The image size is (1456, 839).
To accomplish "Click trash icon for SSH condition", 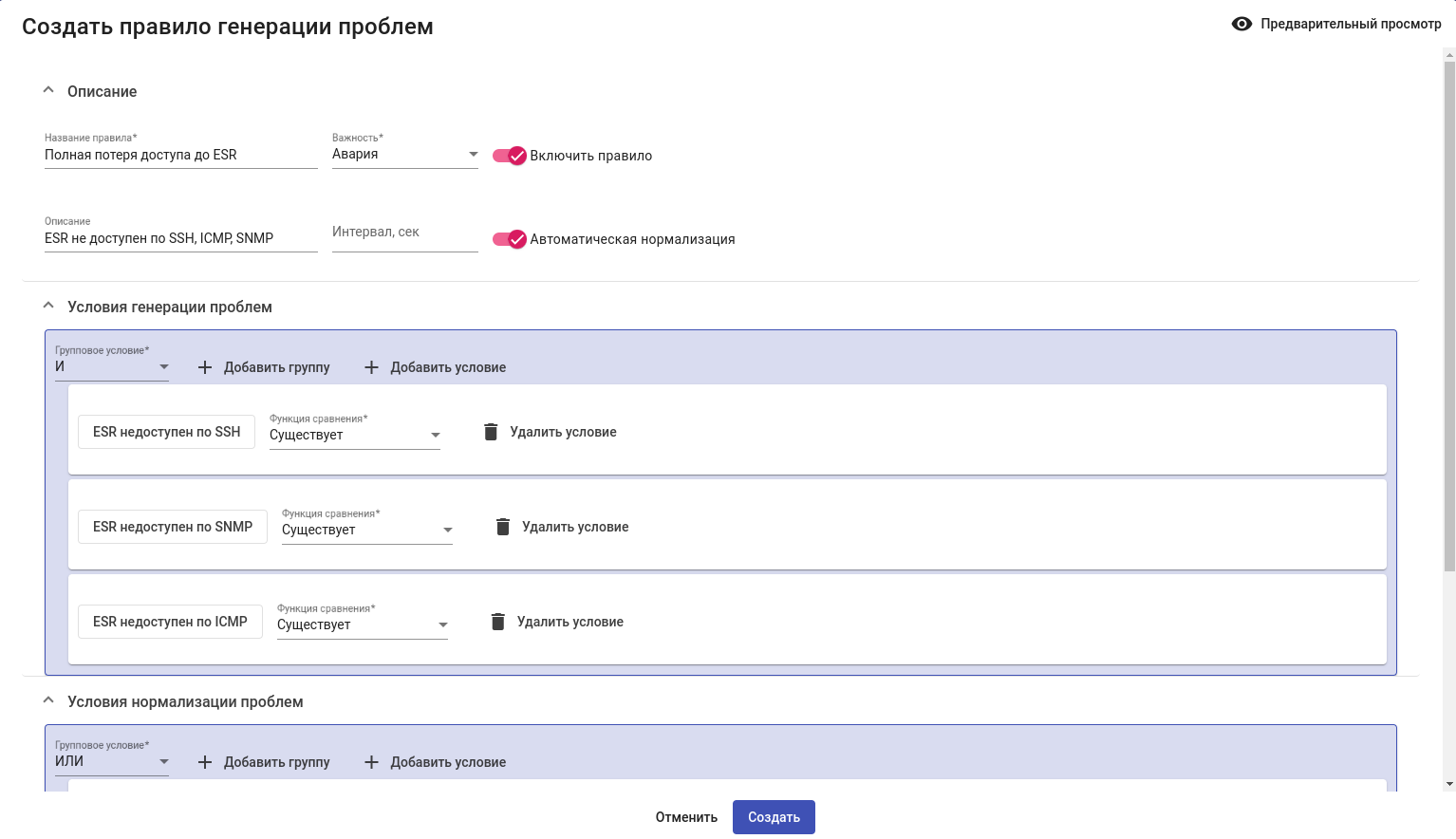I will [491, 432].
